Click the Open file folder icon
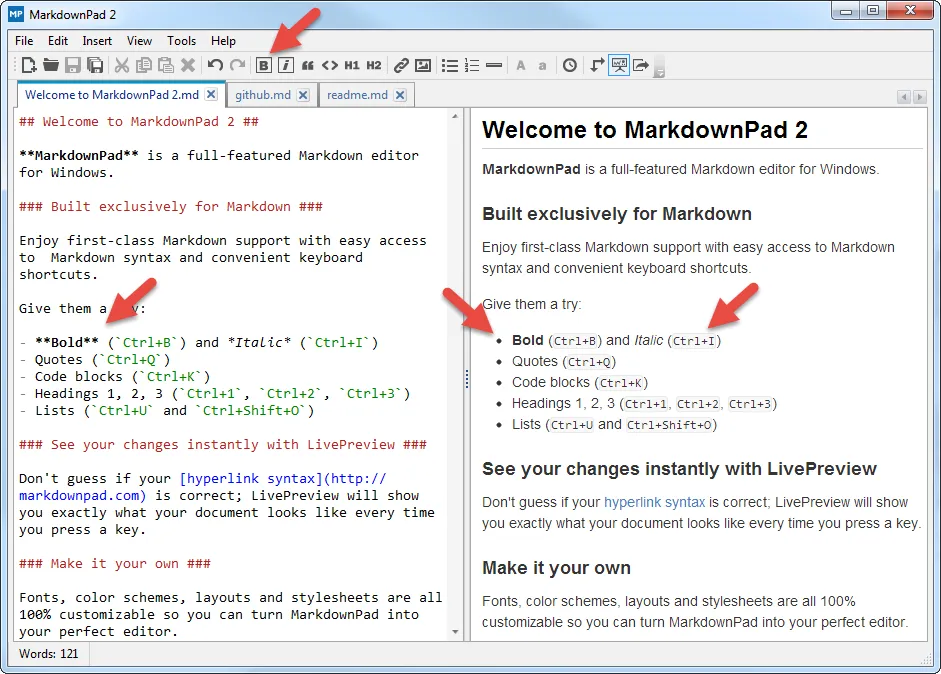 click(50, 65)
